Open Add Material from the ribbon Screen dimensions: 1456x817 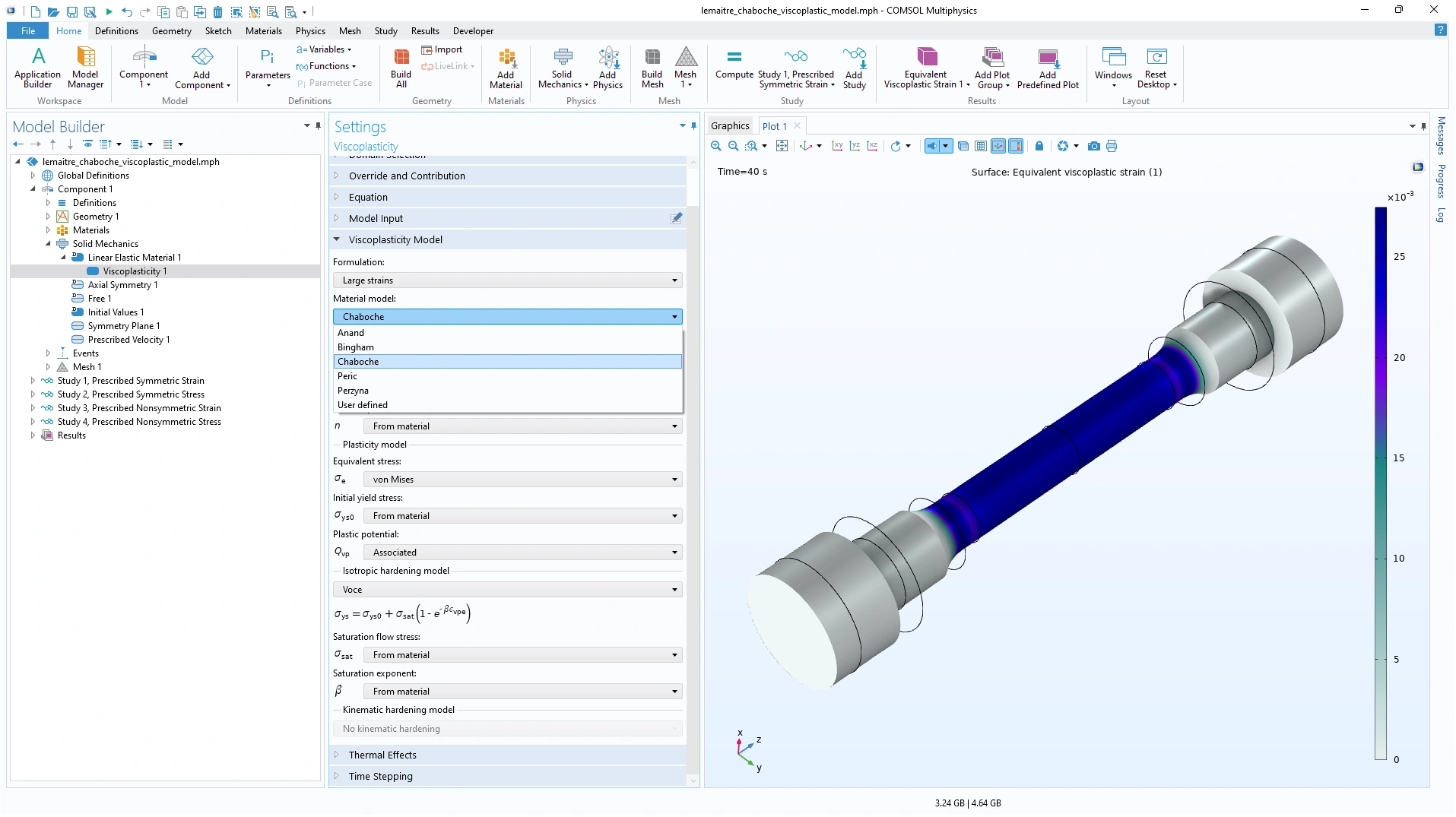(x=506, y=68)
